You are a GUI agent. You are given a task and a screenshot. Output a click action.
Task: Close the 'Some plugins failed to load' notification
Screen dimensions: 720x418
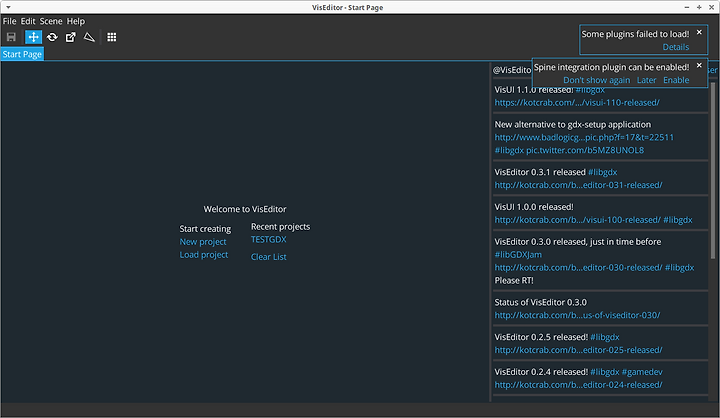point(699,32)
